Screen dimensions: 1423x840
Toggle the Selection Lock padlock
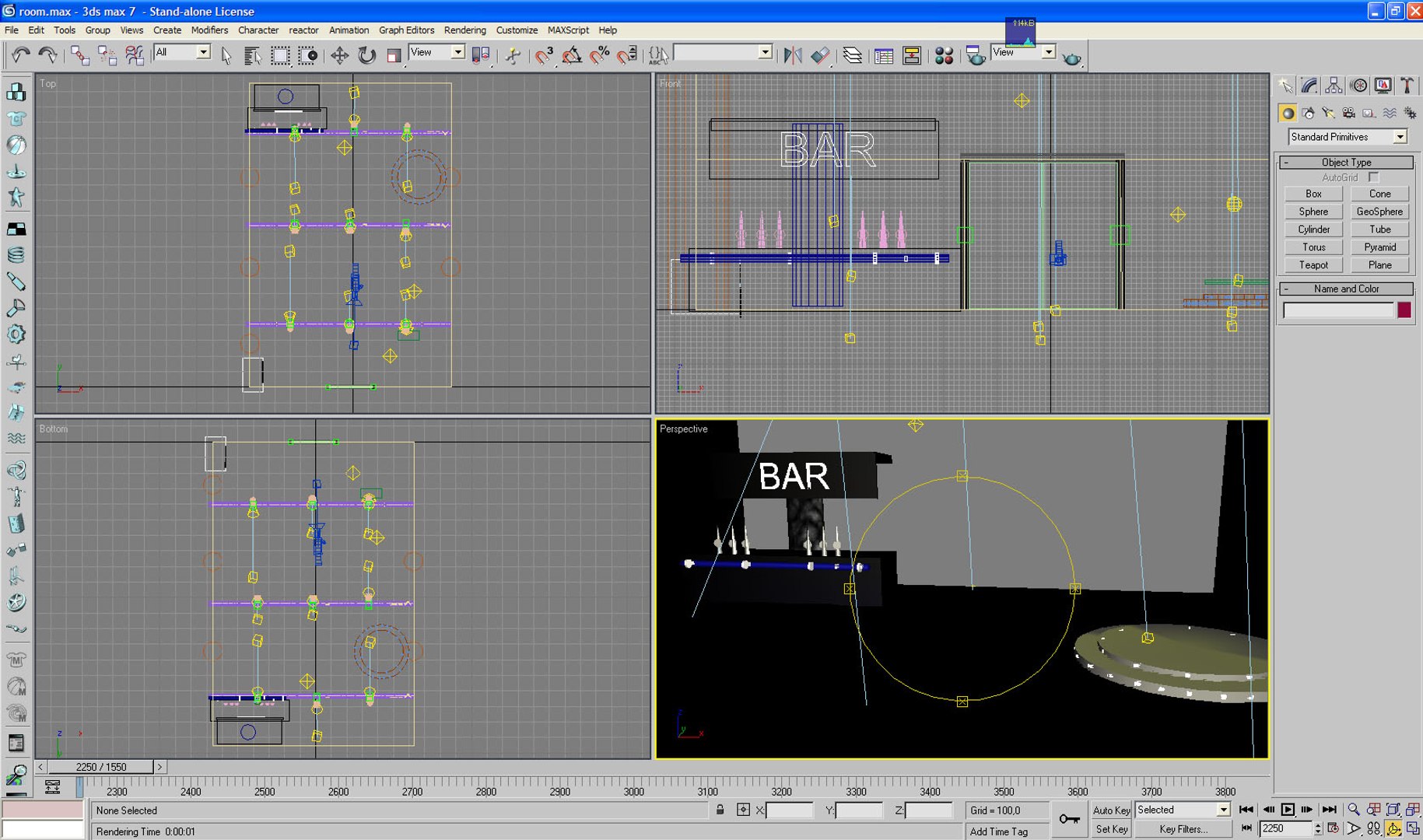point(720,810)
